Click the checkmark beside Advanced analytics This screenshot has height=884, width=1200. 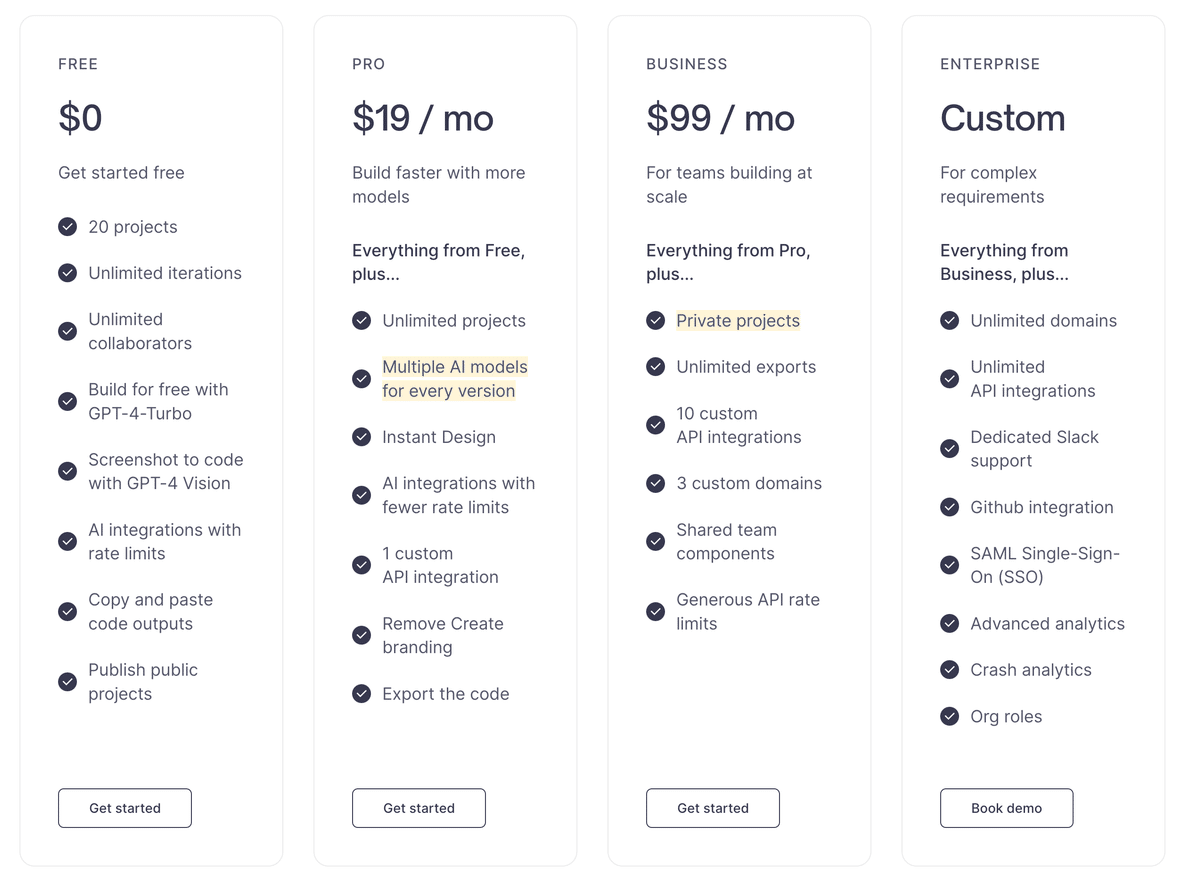[949, 624]
